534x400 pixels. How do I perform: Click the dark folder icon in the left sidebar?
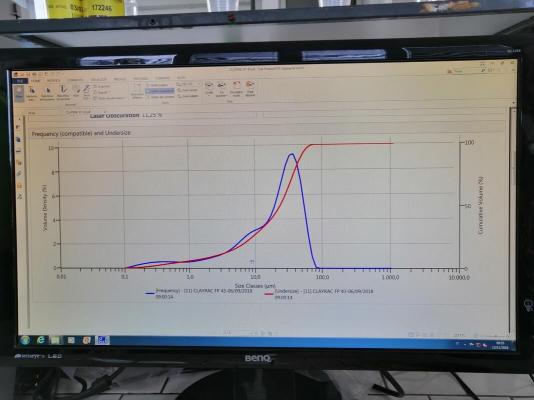coord(18,140)
